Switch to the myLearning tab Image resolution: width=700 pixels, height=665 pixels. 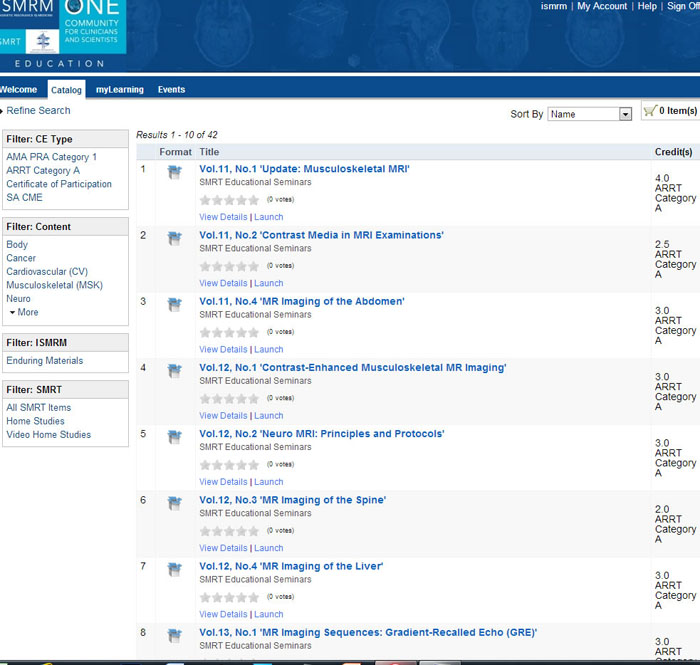coord(119,90)
